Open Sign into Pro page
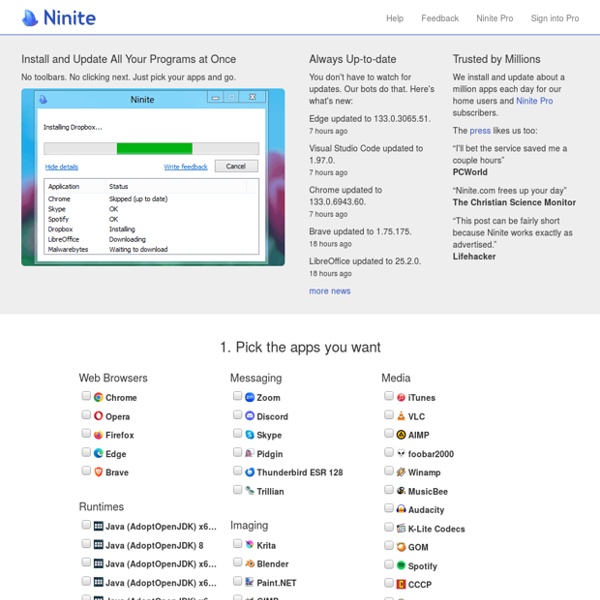 click(555, 18)
